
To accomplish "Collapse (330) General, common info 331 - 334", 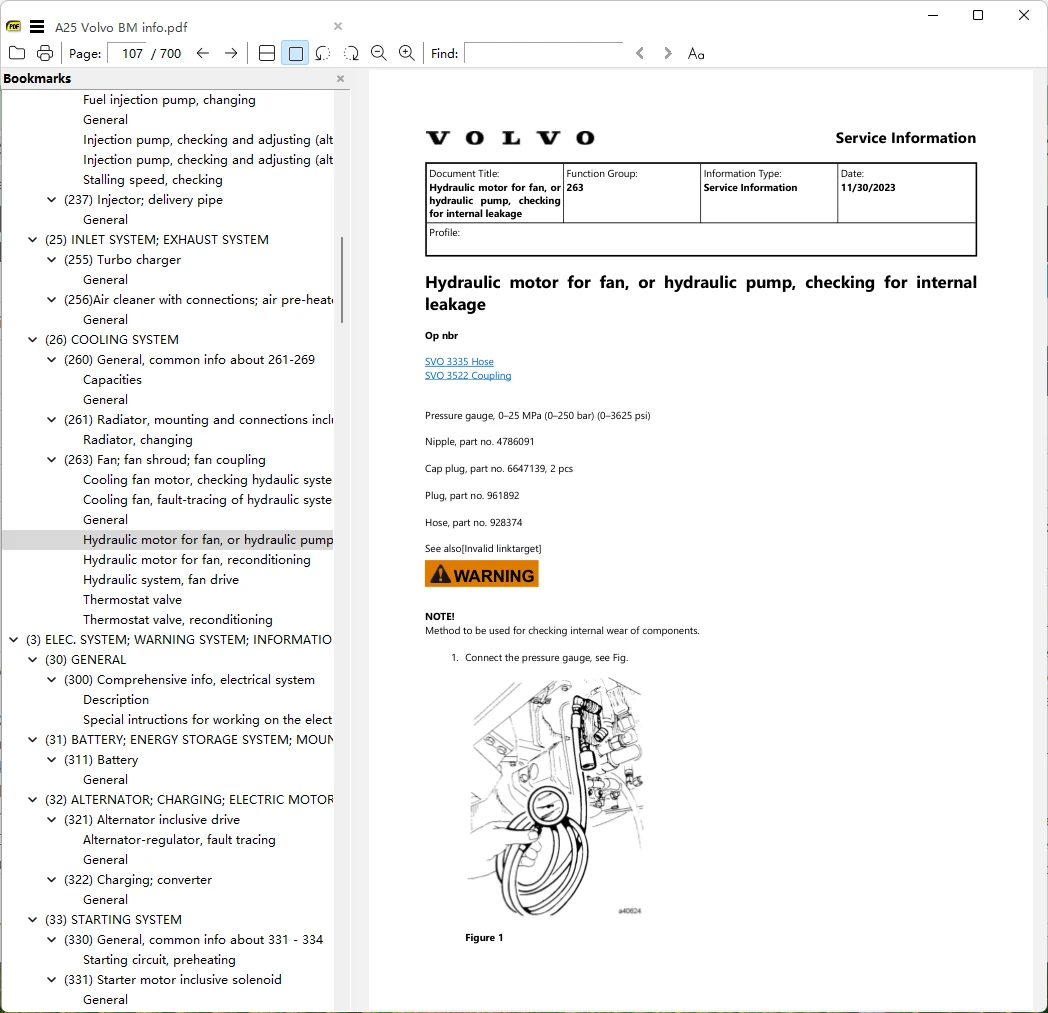I will click(x=51, y=940).
